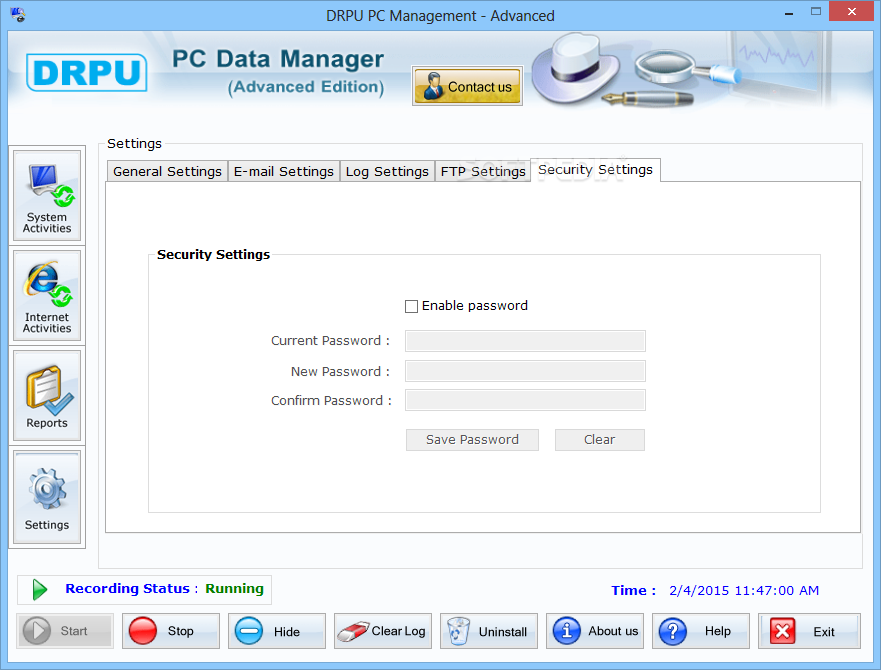Open Help with the question mark button
This screenshot has height=670, width=881.
coord(701,631)
